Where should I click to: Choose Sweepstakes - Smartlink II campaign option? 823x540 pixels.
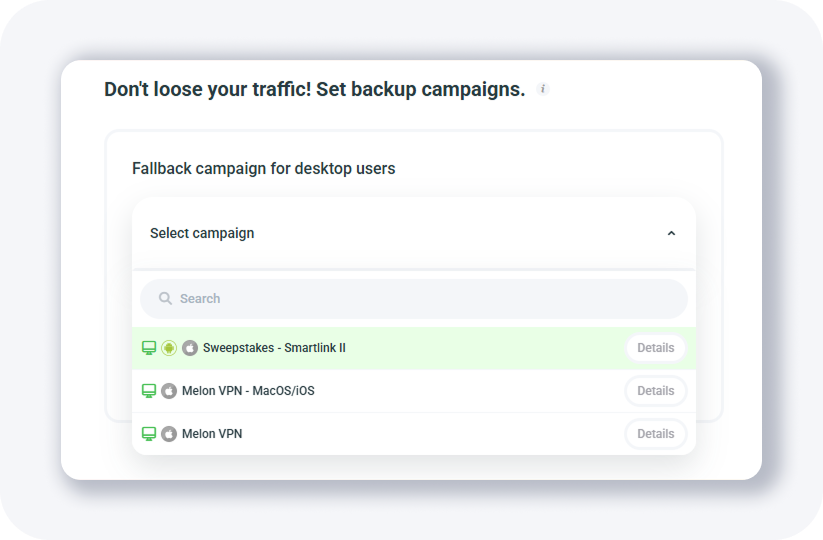pos(274,348)
